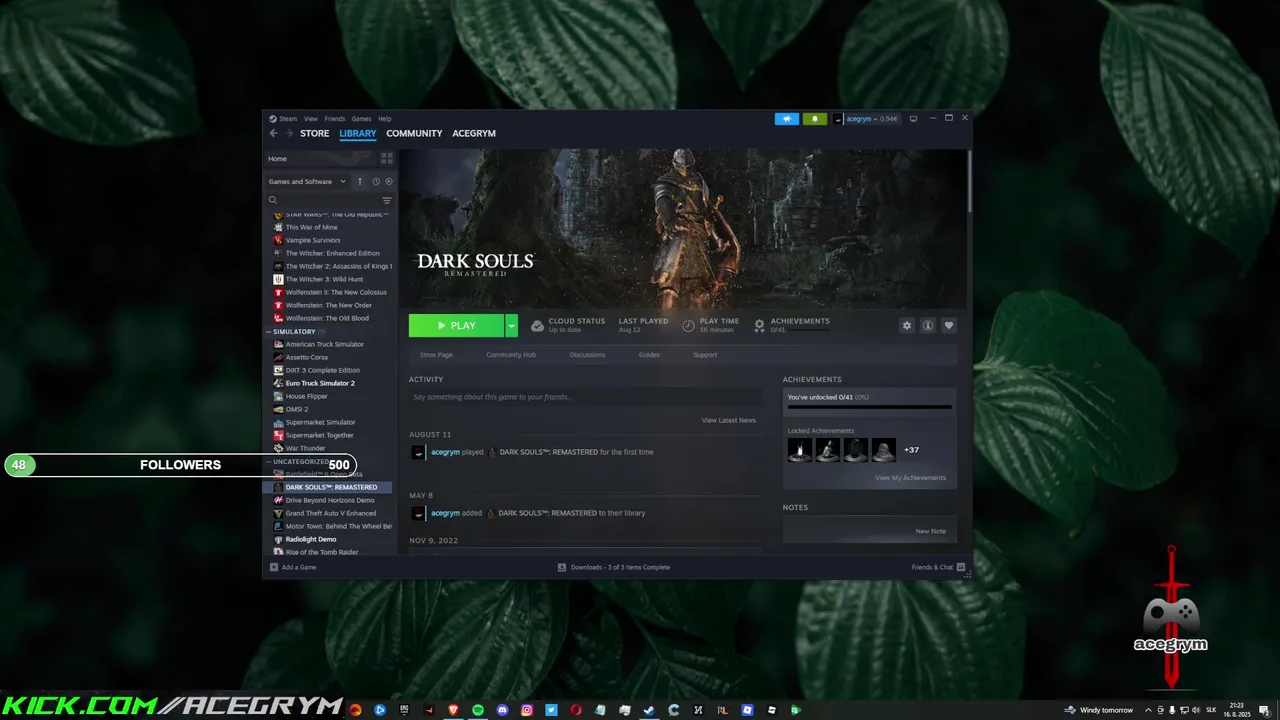Open Spotify from the taskbar
This screenshot has height=720, width=1280.
point(478,710)
